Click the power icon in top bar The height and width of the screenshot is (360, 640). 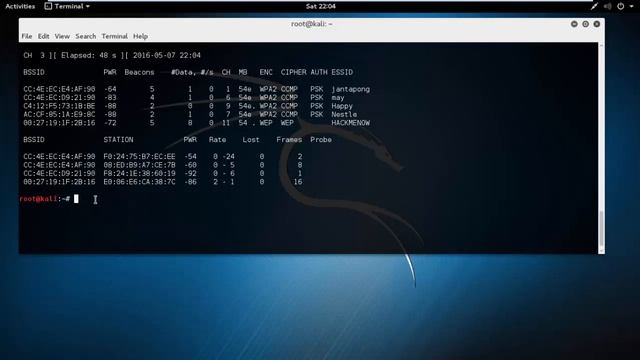tap(620, 6)
